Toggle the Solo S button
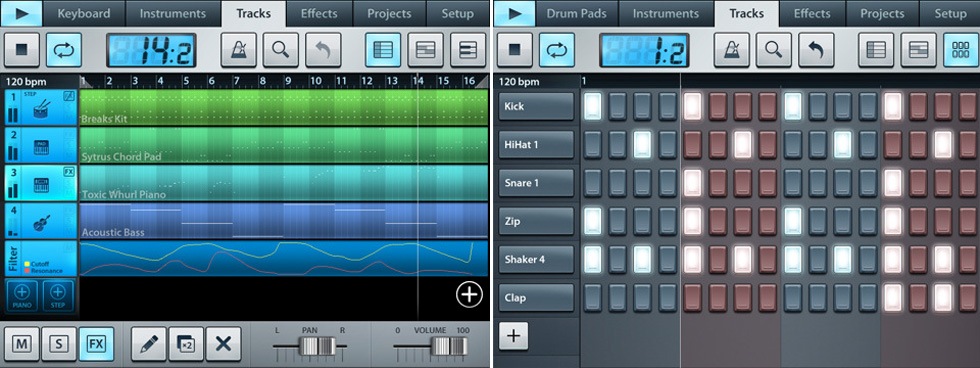The width and height of the screenshot is (980, 368). point(59,344)
